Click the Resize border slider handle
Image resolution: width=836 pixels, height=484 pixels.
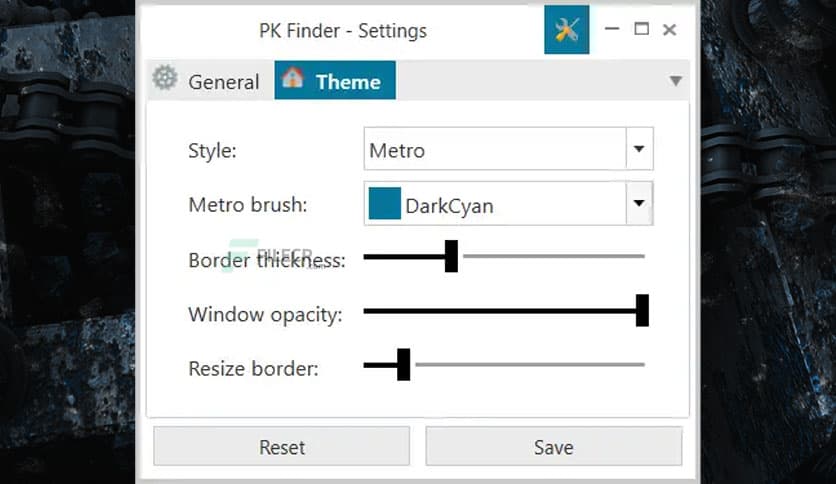point(403,365)
